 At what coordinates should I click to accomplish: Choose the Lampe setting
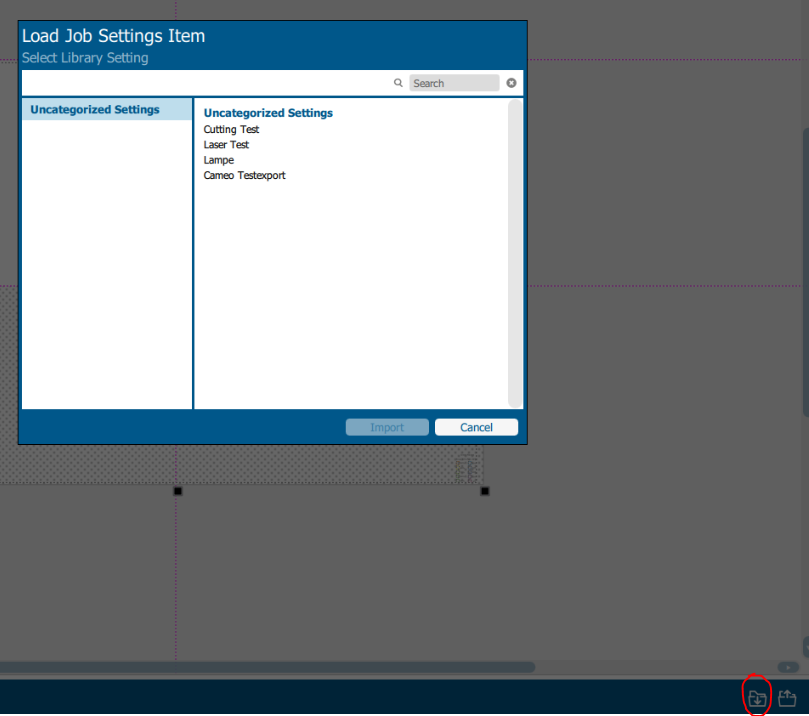pyautogui.click(x=219, y=160)
